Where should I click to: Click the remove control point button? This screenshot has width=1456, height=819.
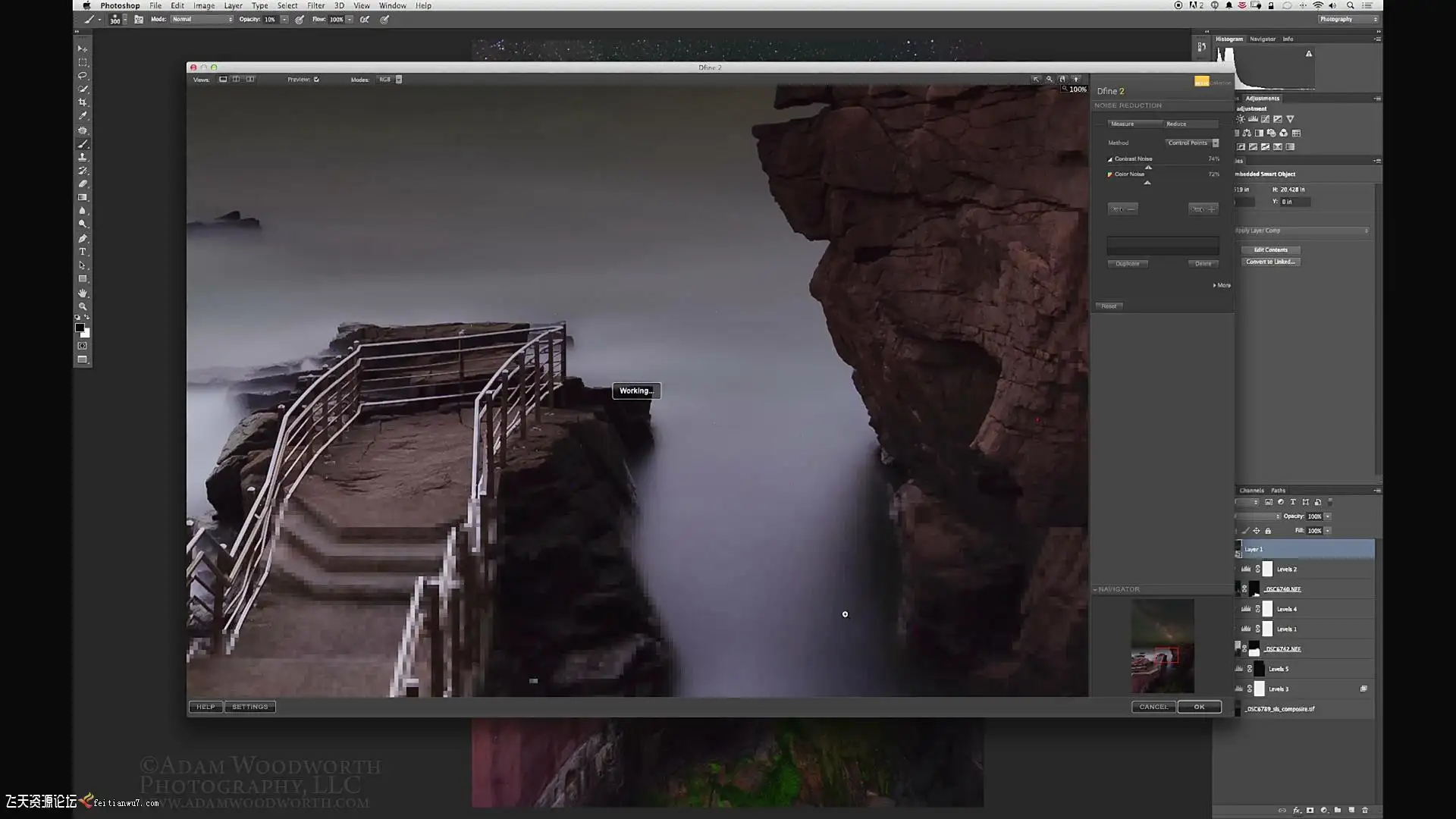click(1122, 209)
